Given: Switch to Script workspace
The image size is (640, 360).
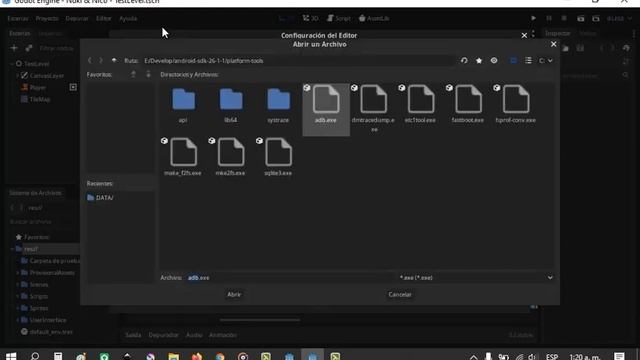Looking at the screenshot, I should [339, 18].
